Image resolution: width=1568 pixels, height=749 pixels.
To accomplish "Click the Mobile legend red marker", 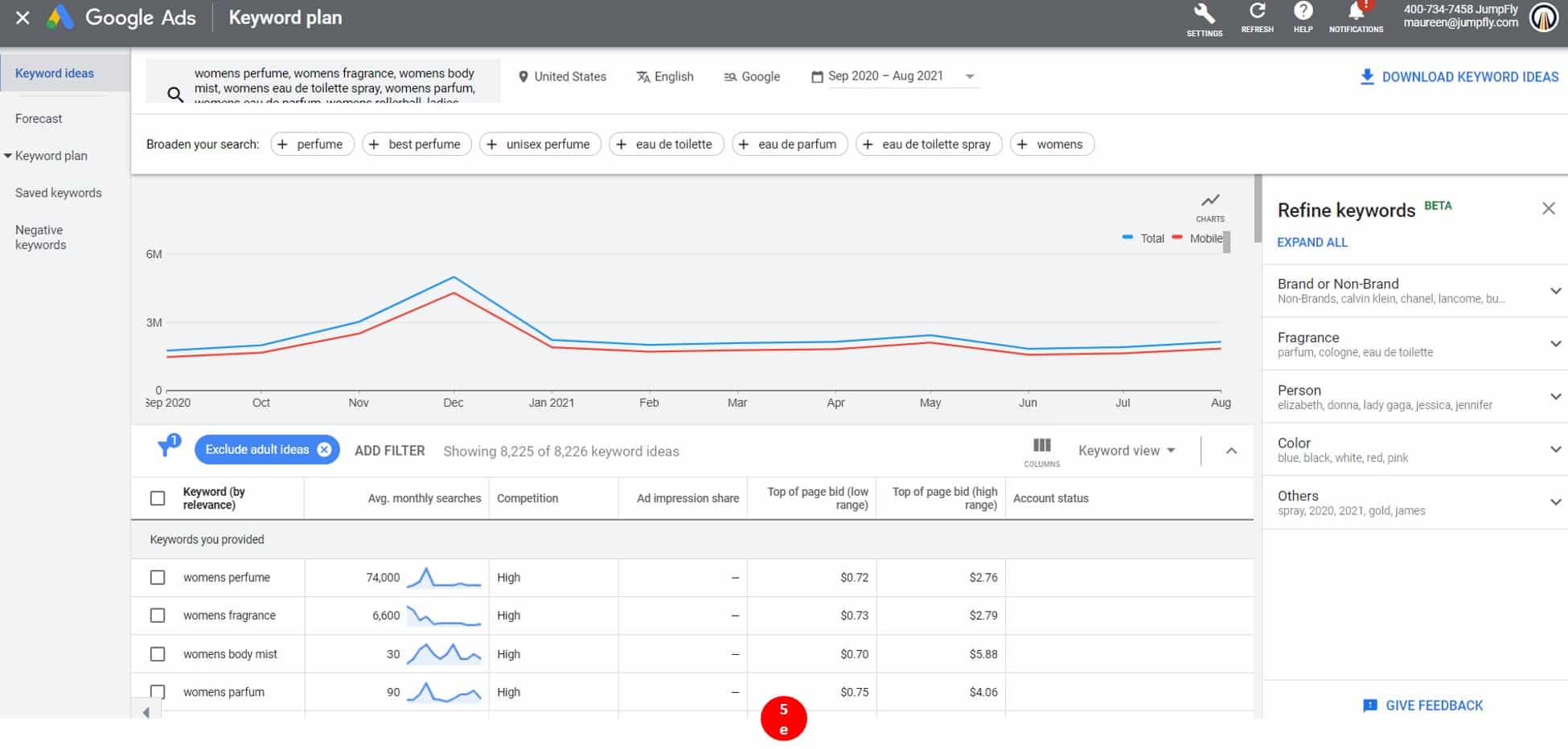I will coord(1177,238).
